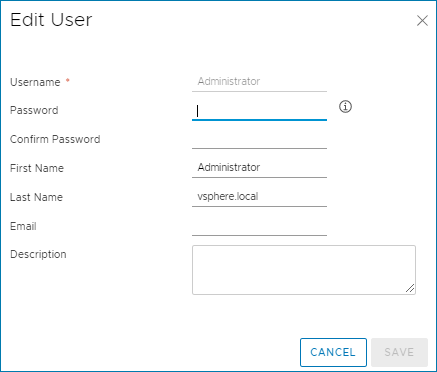Cancel editing the user
Screen dimensions: 437x372
pos(333,352)
